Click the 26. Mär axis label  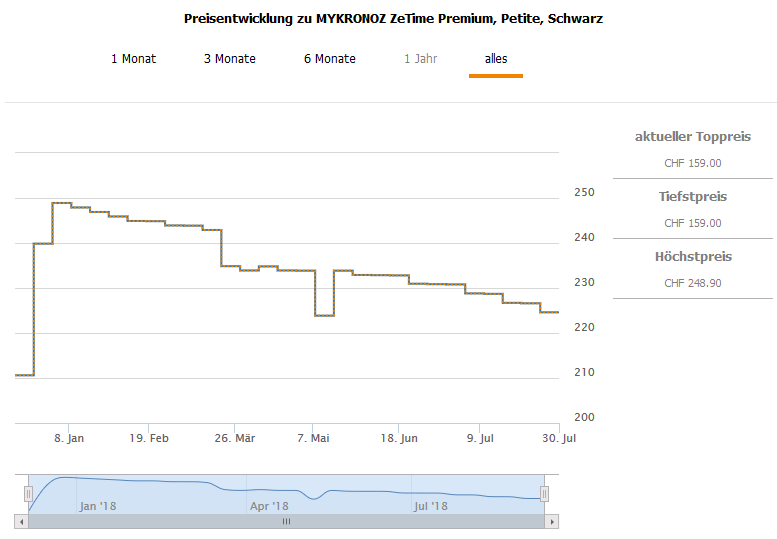[235, 438]
